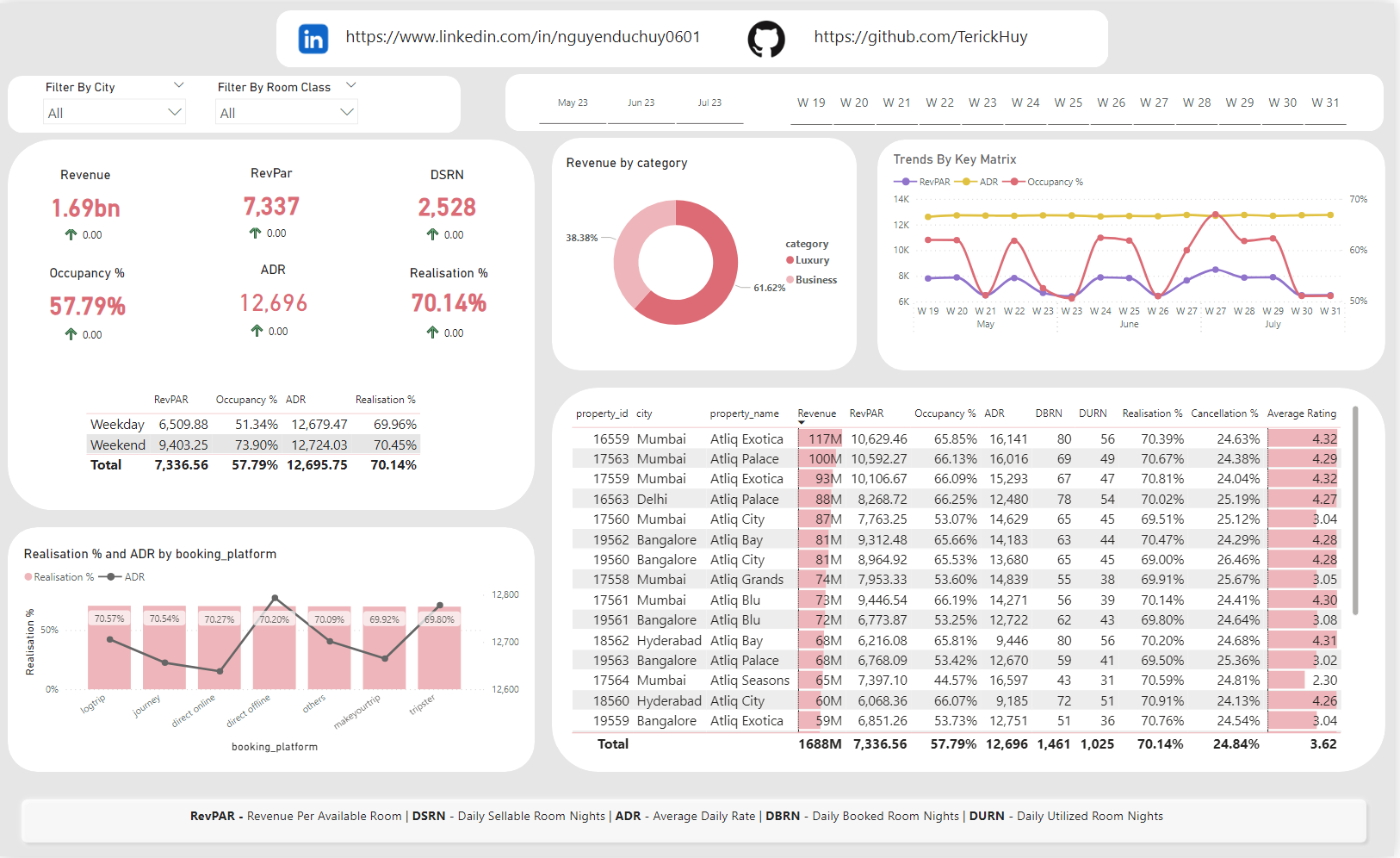Filter by week W 31
The width and height of the screenshot is (1400, 858).
point(1325,103)
